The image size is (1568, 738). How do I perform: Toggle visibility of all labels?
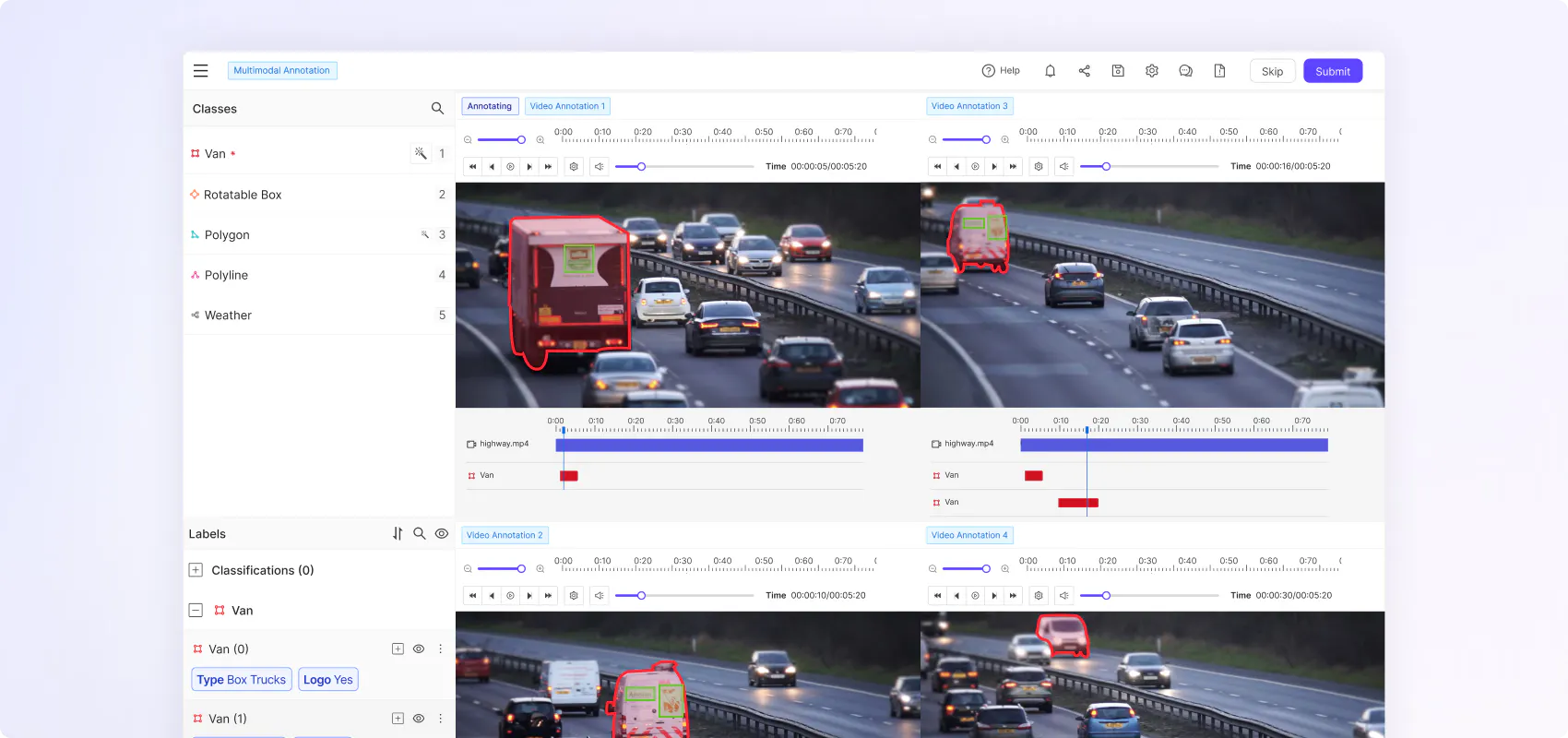(x=442, y=533)
